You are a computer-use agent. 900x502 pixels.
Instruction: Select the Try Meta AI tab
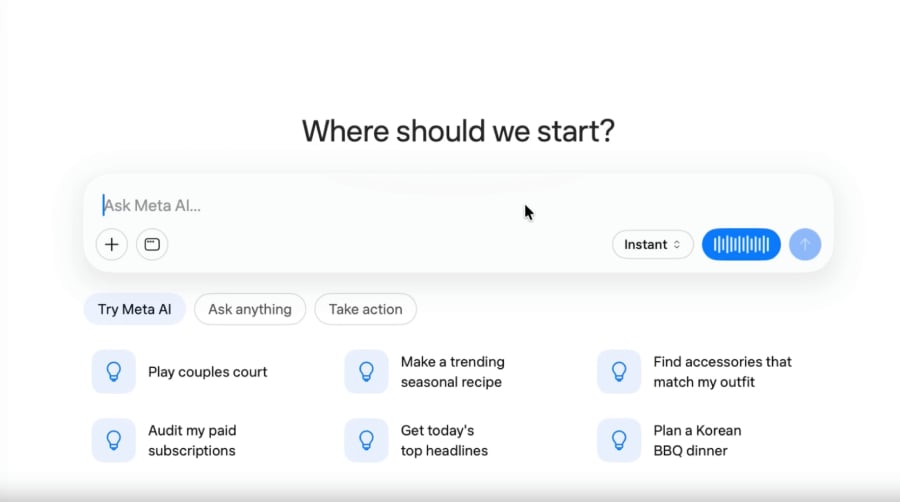click(134, 309)
